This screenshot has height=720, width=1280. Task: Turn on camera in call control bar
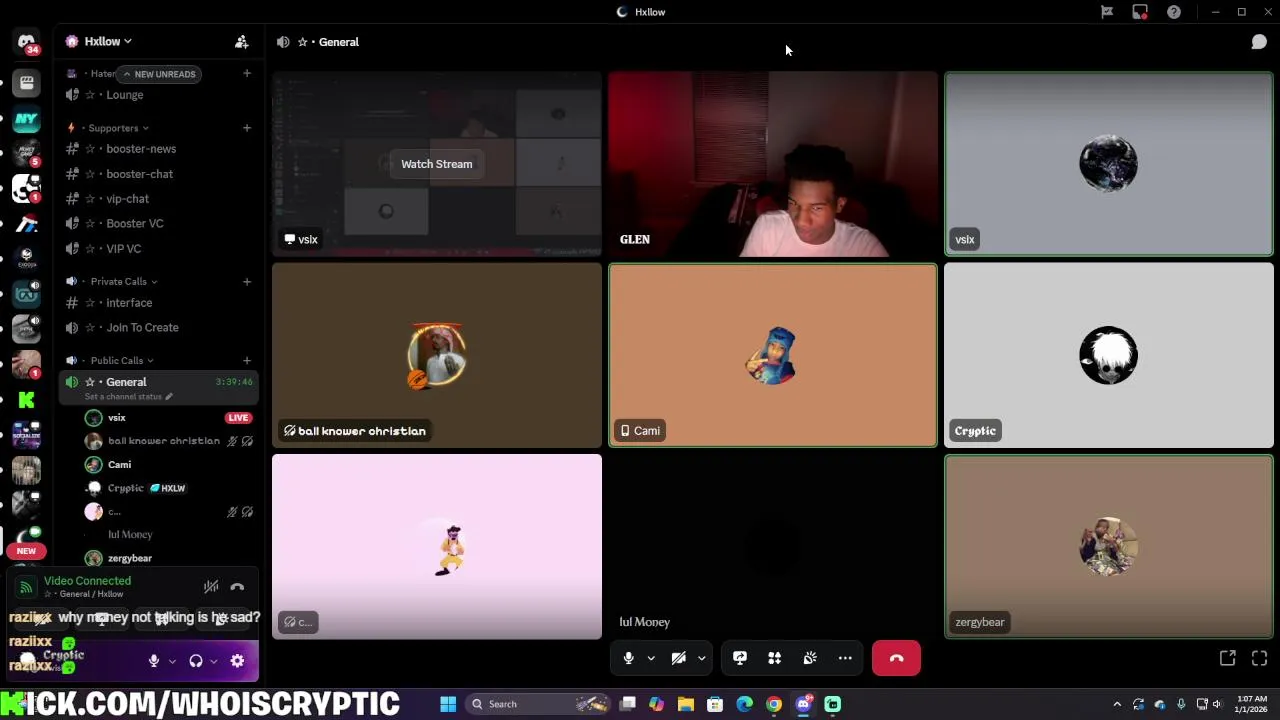(678, 658)
